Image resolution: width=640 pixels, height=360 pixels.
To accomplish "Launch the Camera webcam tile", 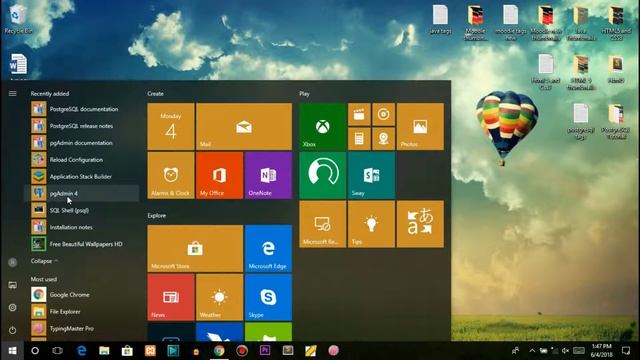I will (383, 139).
